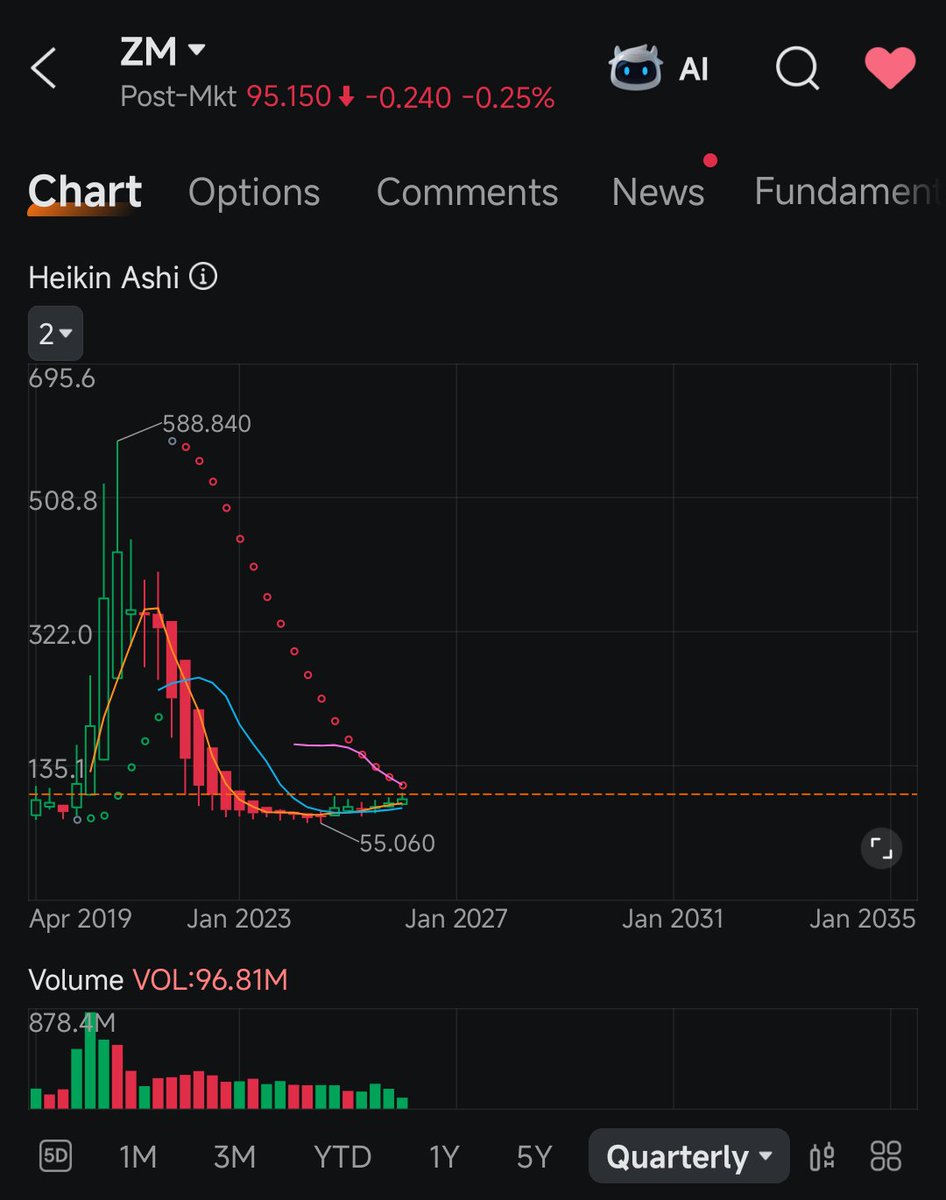946x1200 pixels.
Task: Tap the Jan 2027 axis label
Action: click(x=457, y=918)
